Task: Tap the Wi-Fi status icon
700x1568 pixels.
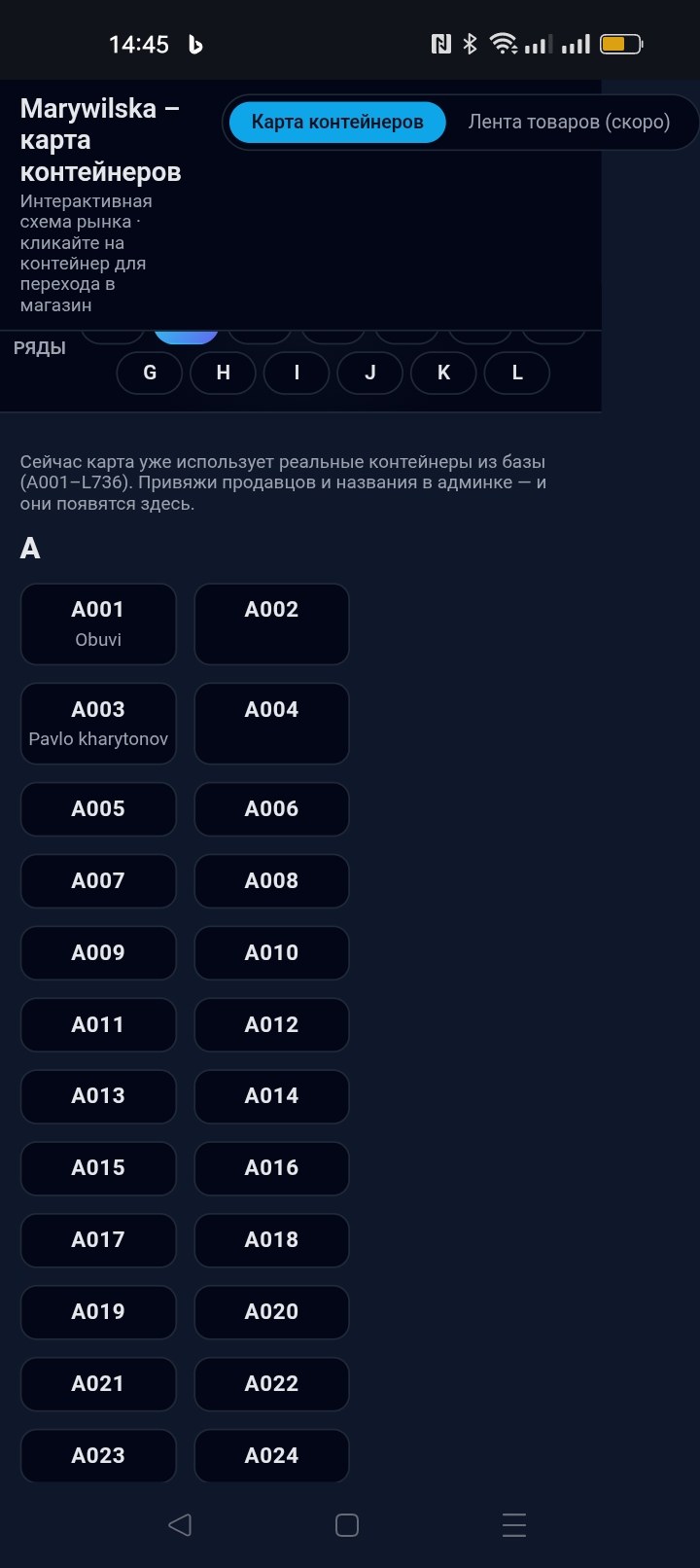Action: 503,44
